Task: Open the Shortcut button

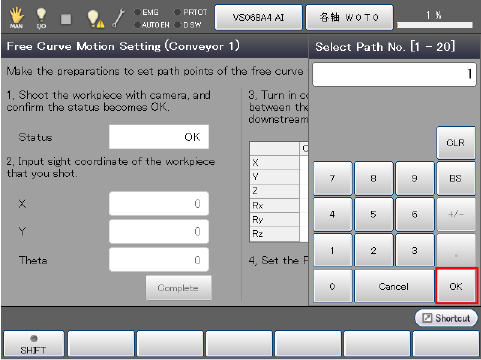Action: click(x=446, y=318)
